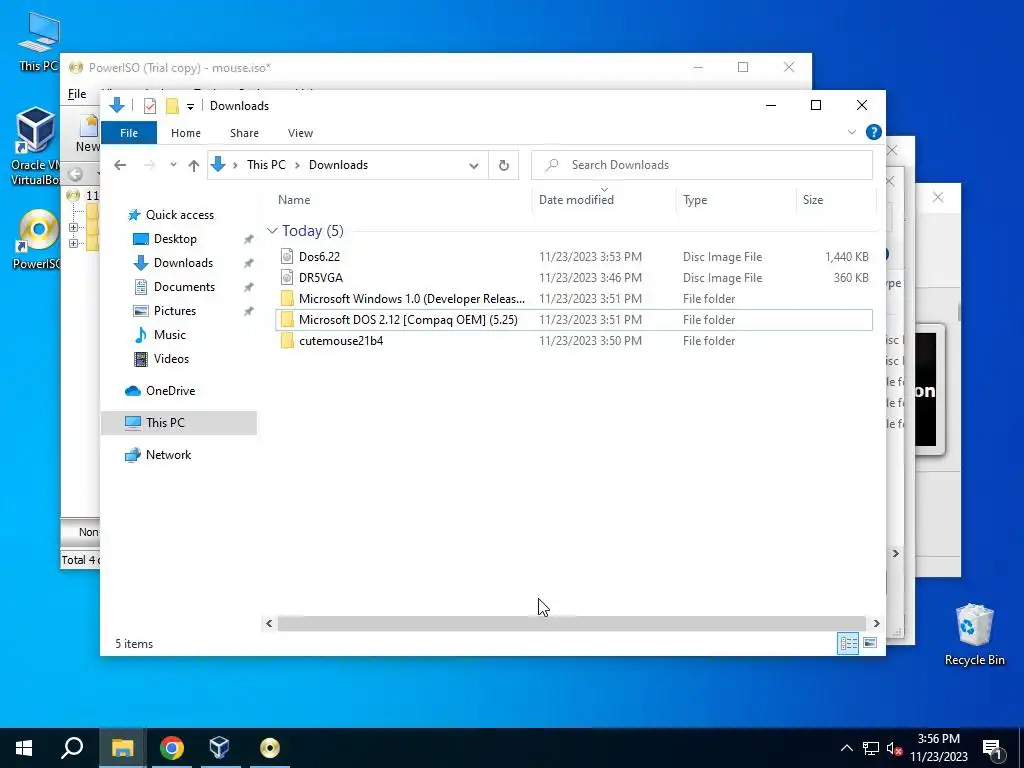Open Network in navigation pane

click(168, 455)
